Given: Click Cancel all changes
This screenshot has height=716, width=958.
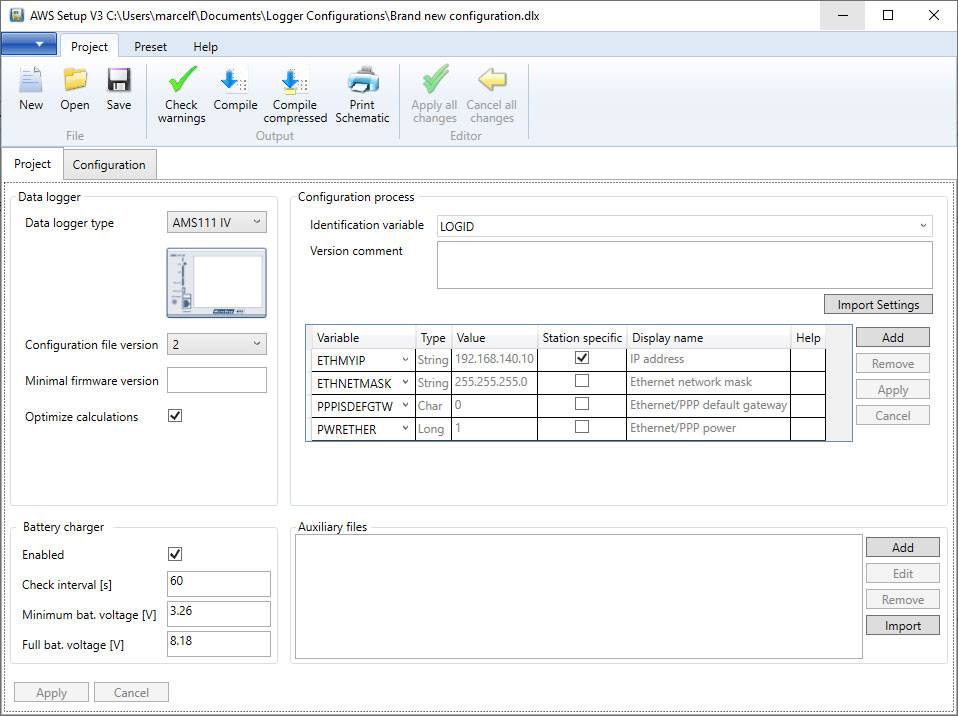Looking at the screenshot, I should click(x=492, y=95).
